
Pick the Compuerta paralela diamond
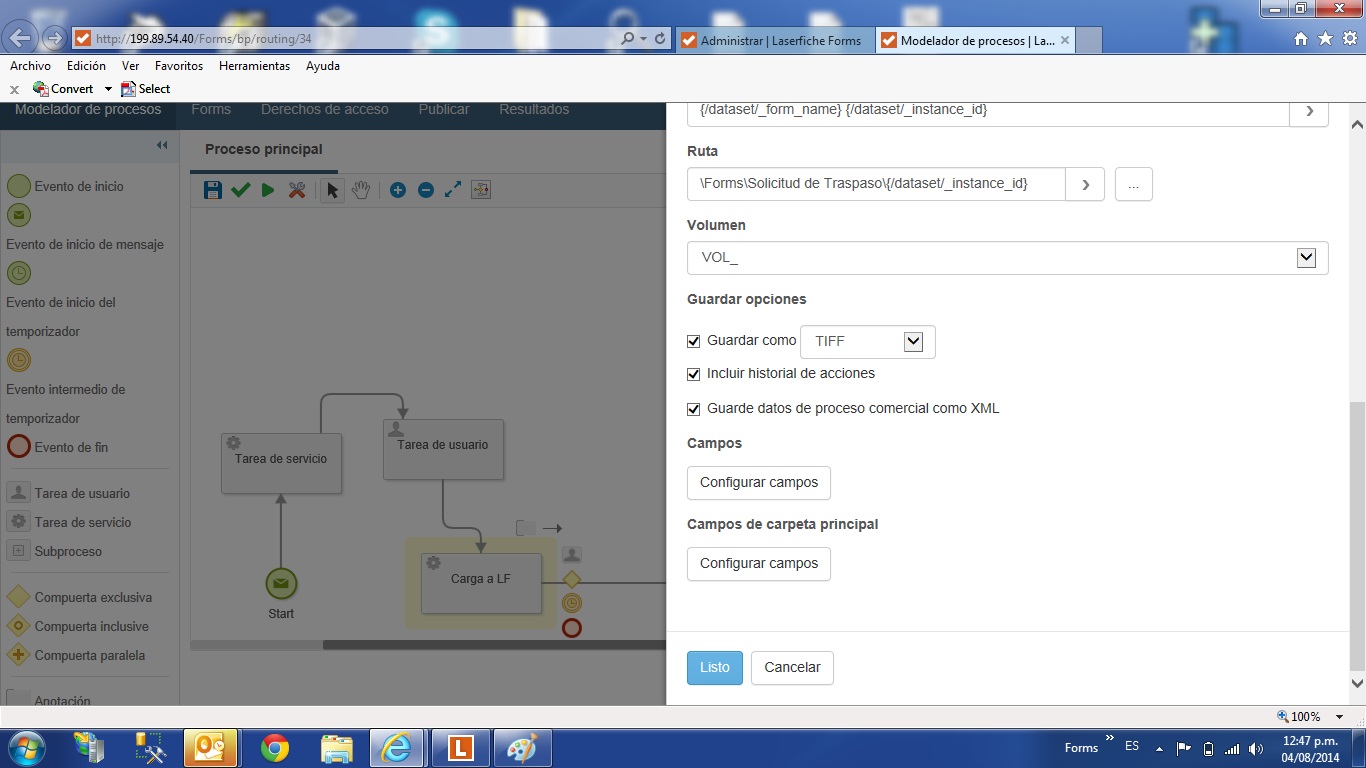point(18,655)
